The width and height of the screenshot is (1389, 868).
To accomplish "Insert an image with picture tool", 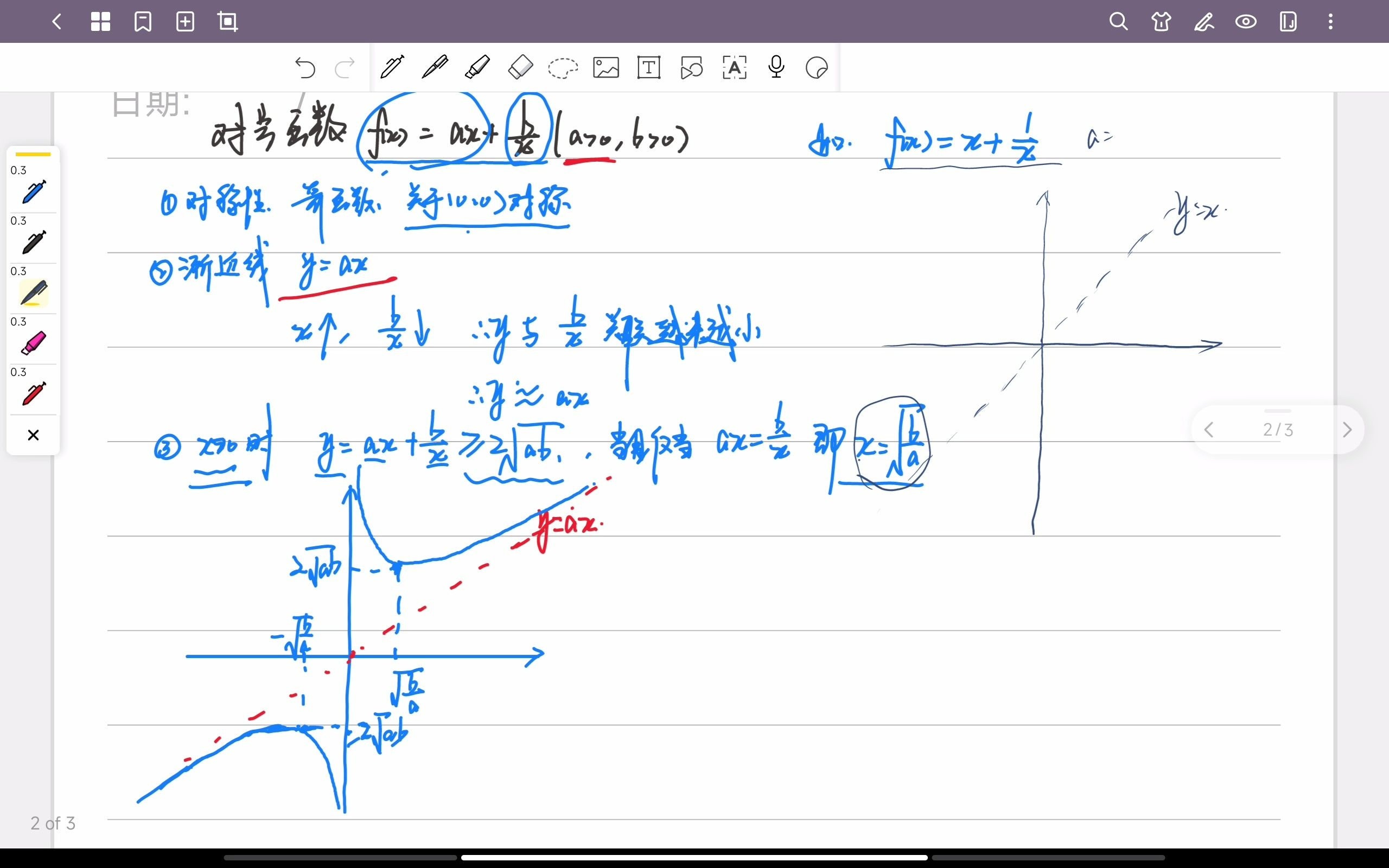I will (x=606, y=68).
